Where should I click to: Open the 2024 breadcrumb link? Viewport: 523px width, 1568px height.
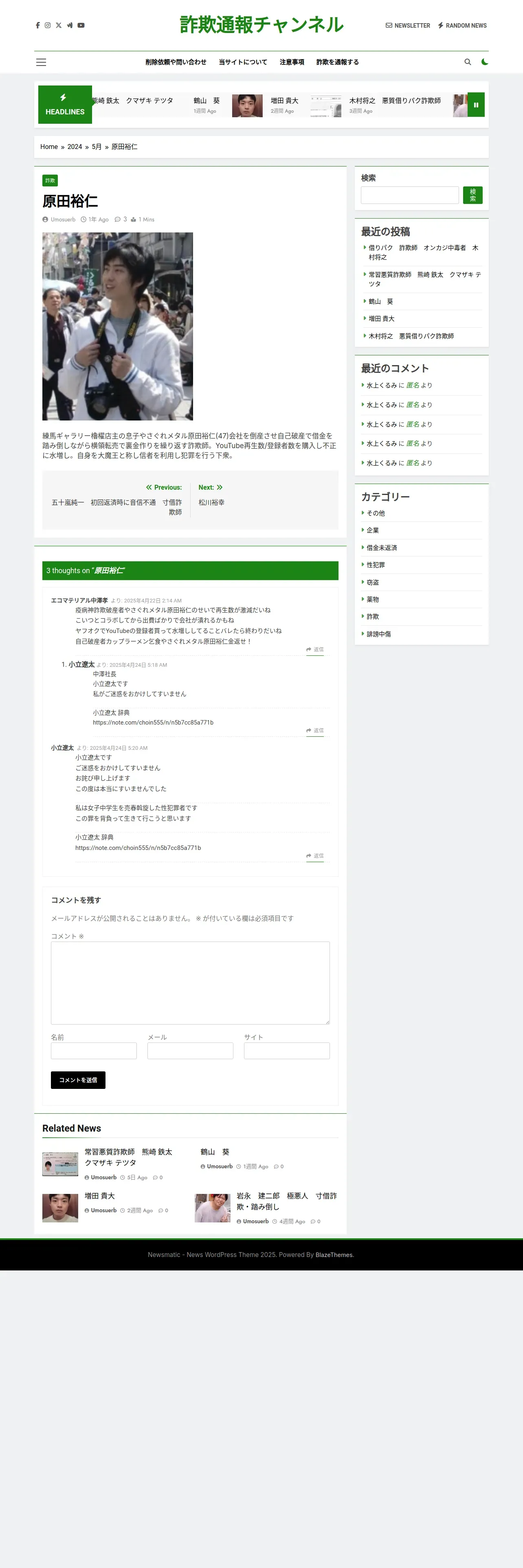click(x=74, y=147)
